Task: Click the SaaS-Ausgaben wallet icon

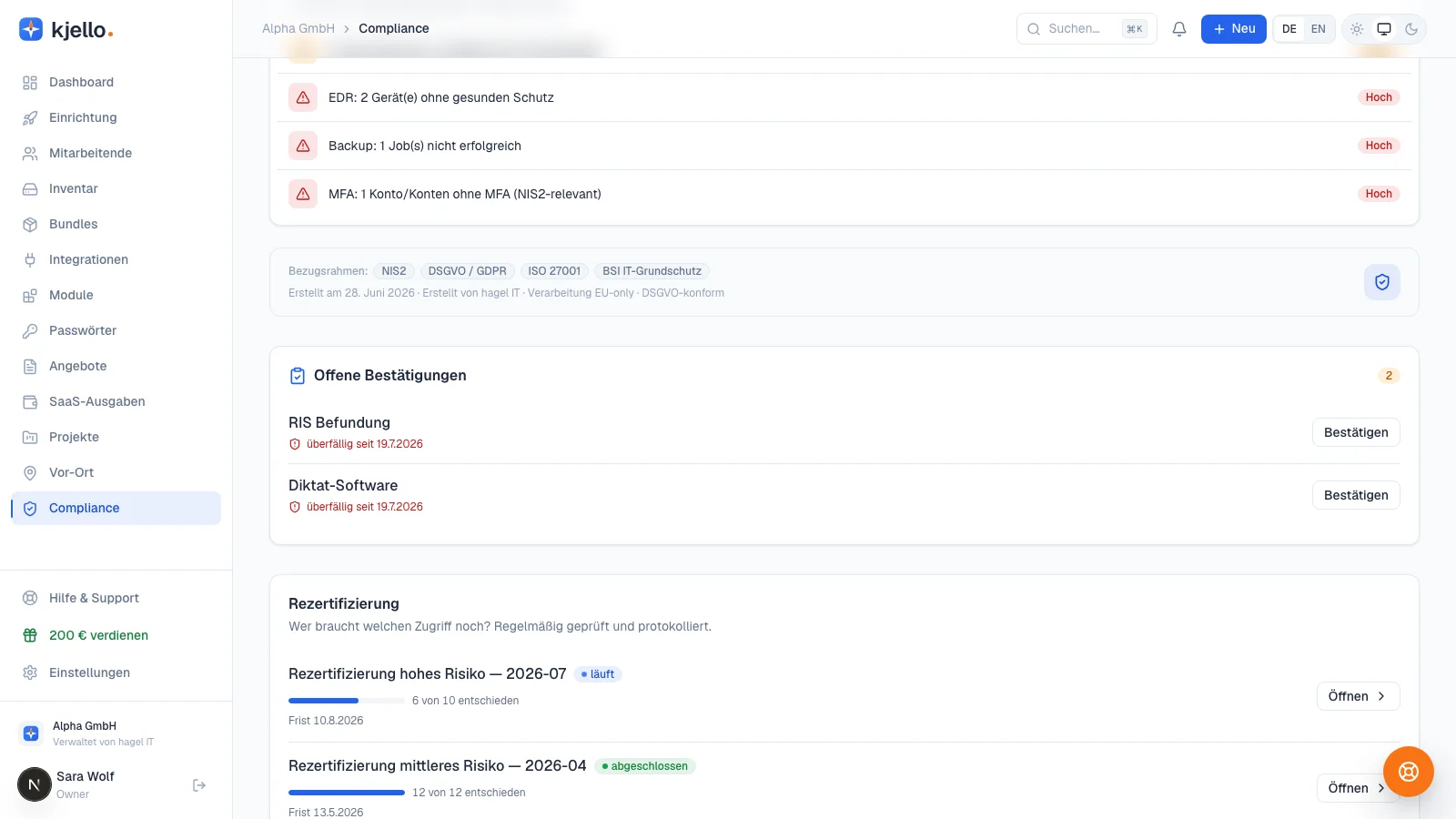Action: pos(30,401)
